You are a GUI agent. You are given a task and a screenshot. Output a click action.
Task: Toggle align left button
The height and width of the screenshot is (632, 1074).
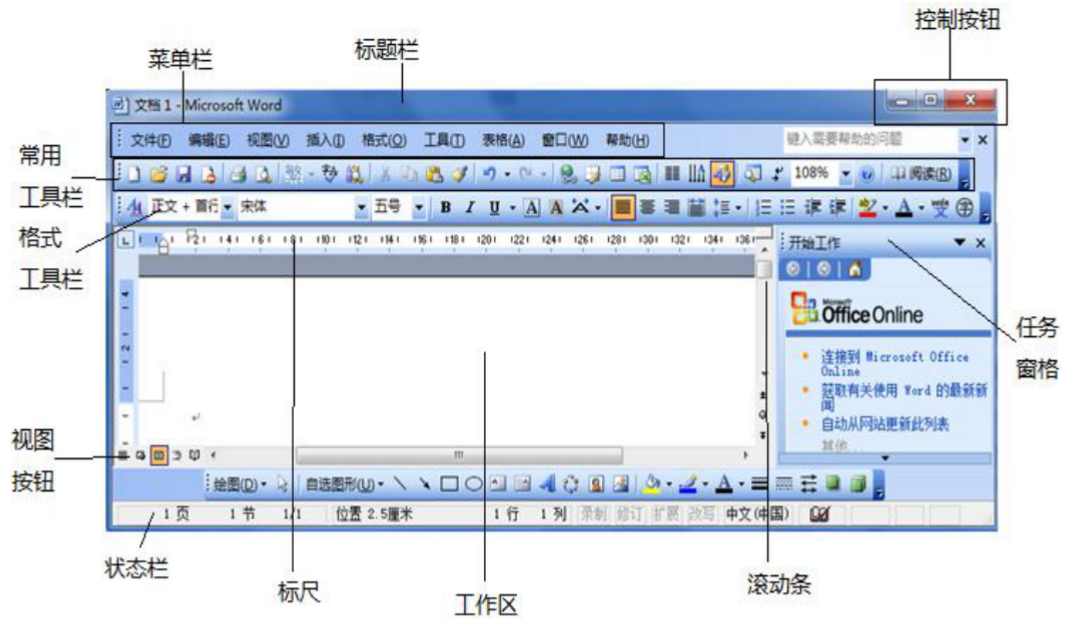pos(623,207)
